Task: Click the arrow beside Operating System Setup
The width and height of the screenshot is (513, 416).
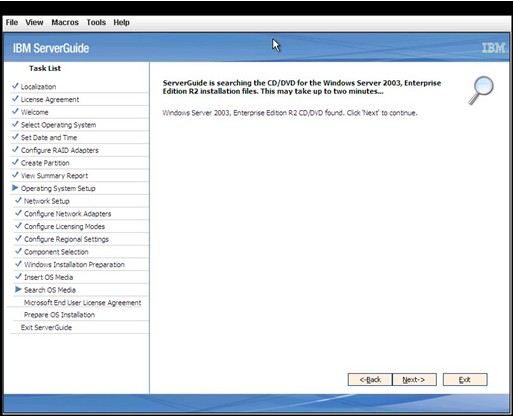Action: click(15, 188)
